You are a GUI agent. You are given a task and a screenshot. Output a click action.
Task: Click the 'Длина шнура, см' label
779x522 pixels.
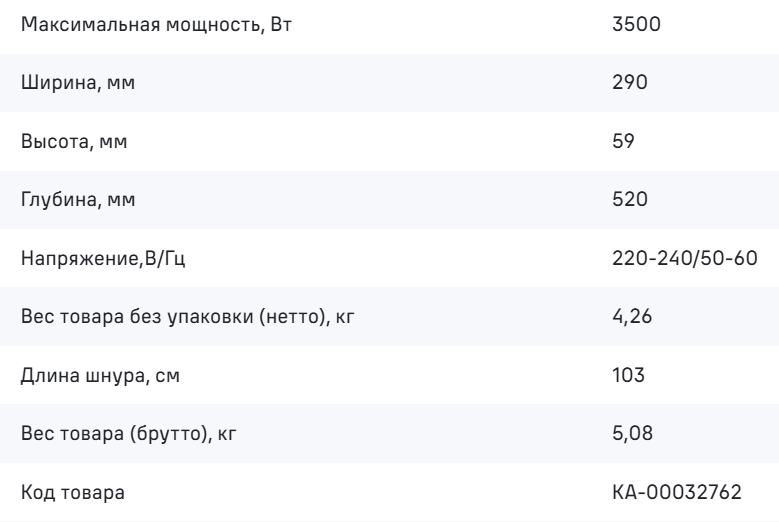tap(100, 375)
